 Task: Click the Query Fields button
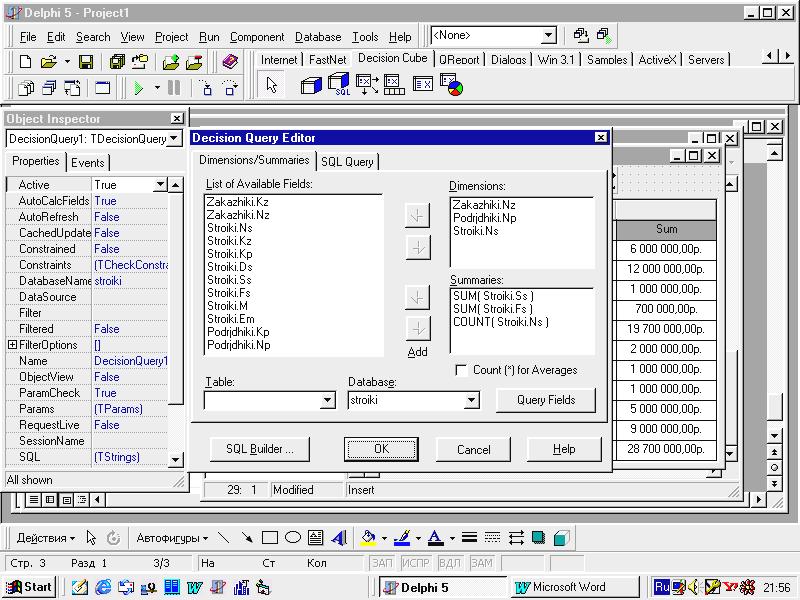(x=546, y=400)
